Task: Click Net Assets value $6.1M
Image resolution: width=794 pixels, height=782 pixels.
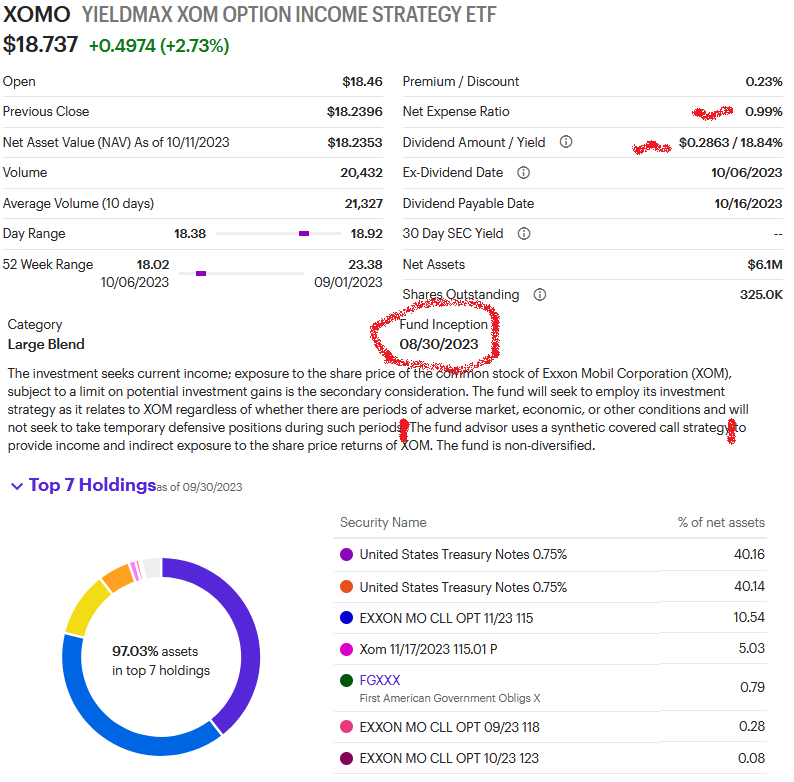Action: (x=765, y=264)
